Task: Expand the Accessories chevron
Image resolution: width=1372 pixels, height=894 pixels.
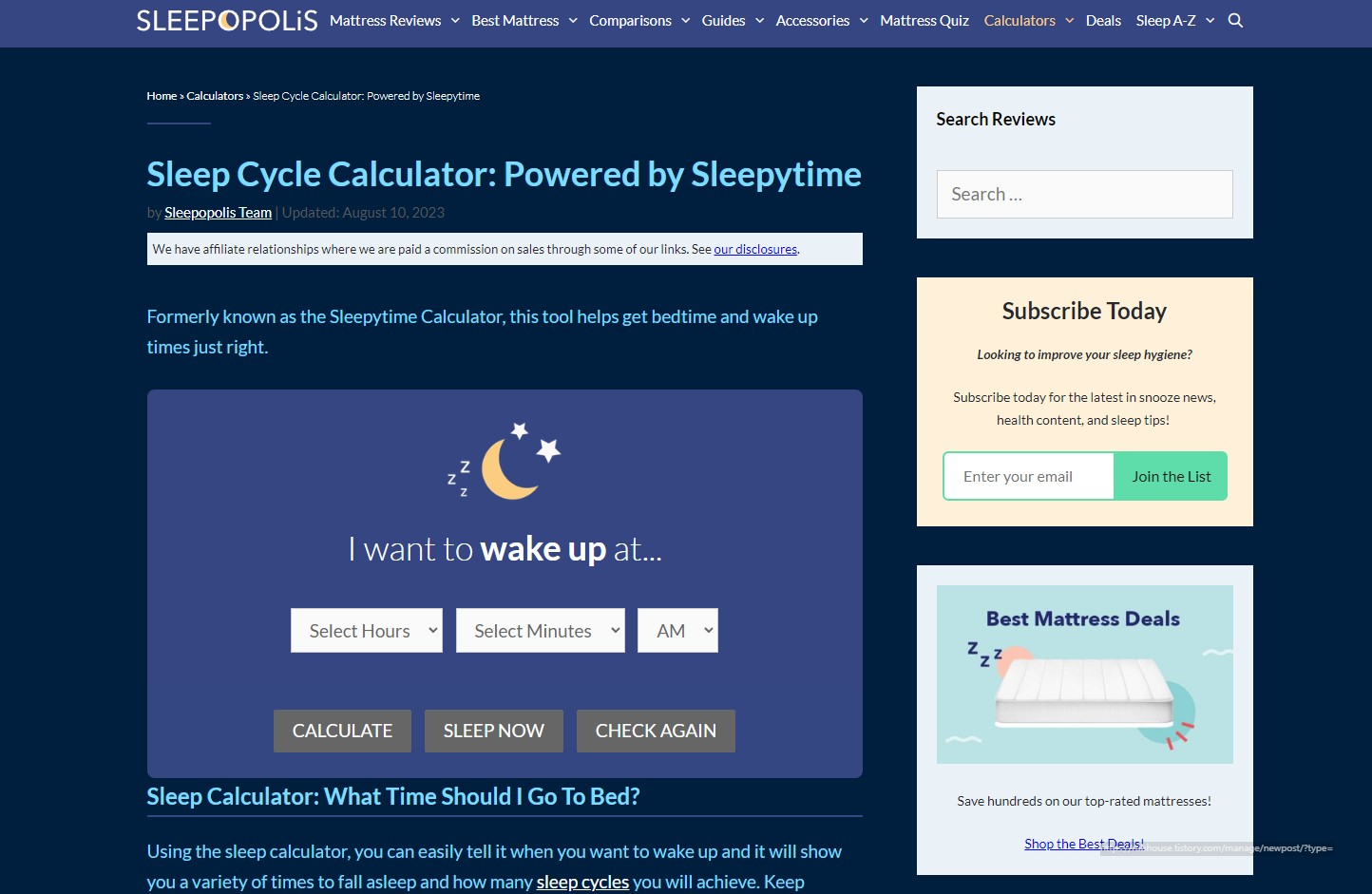Action: point(864,20)
